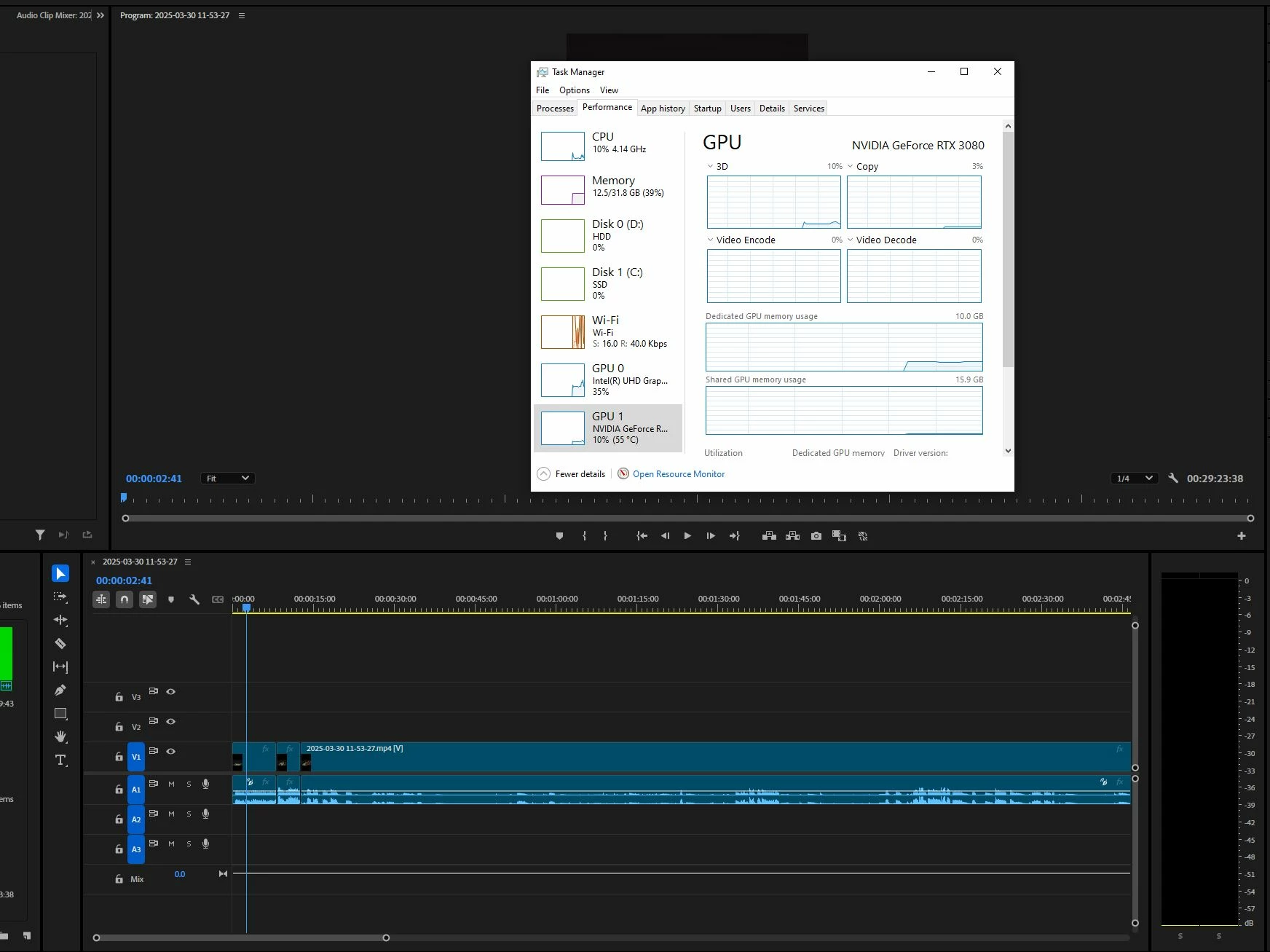1270x952 pixels.
Task: Select the Rectangle tool
Action: pos(60,714)
